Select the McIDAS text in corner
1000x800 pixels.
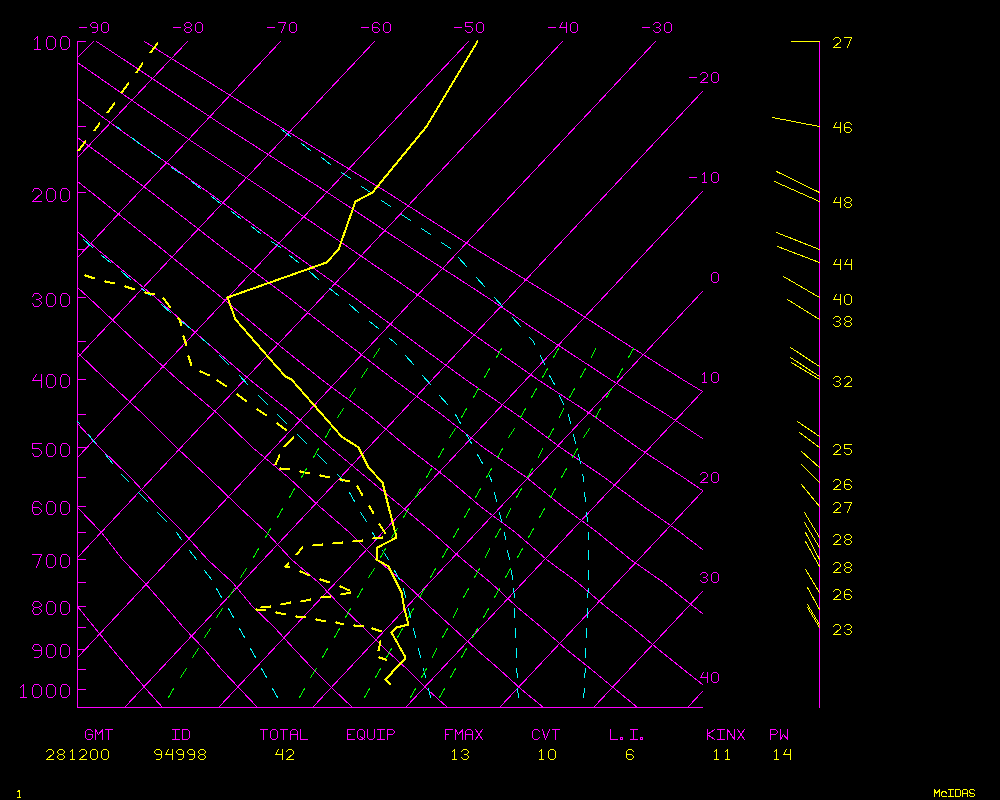click(954, 793)
